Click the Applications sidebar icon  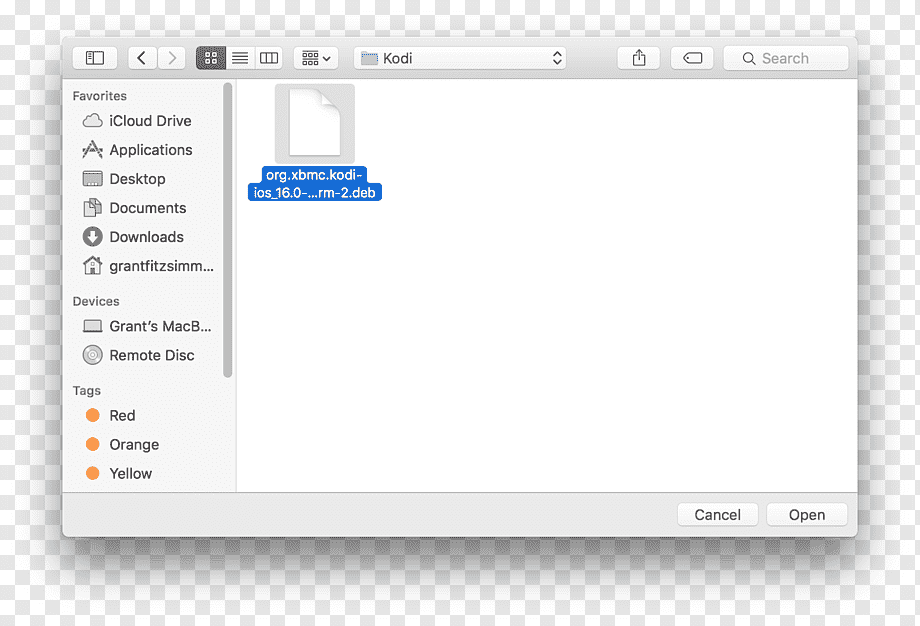pyautogui.click(x=92, y=150)
